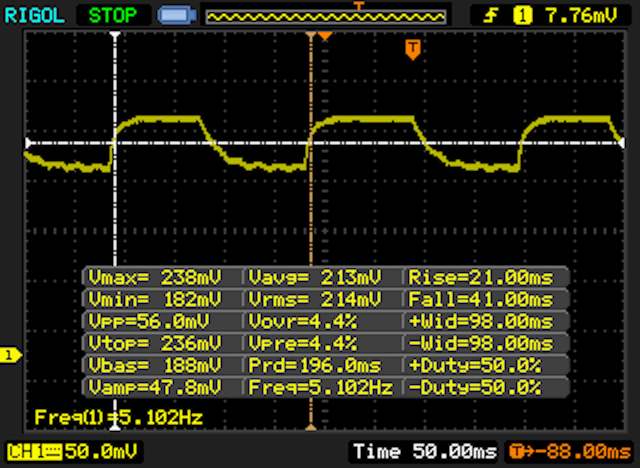The image size is (640, 468).
Task: Click the orange T trigger position marker in the graticule
Action: click(413, 50)
